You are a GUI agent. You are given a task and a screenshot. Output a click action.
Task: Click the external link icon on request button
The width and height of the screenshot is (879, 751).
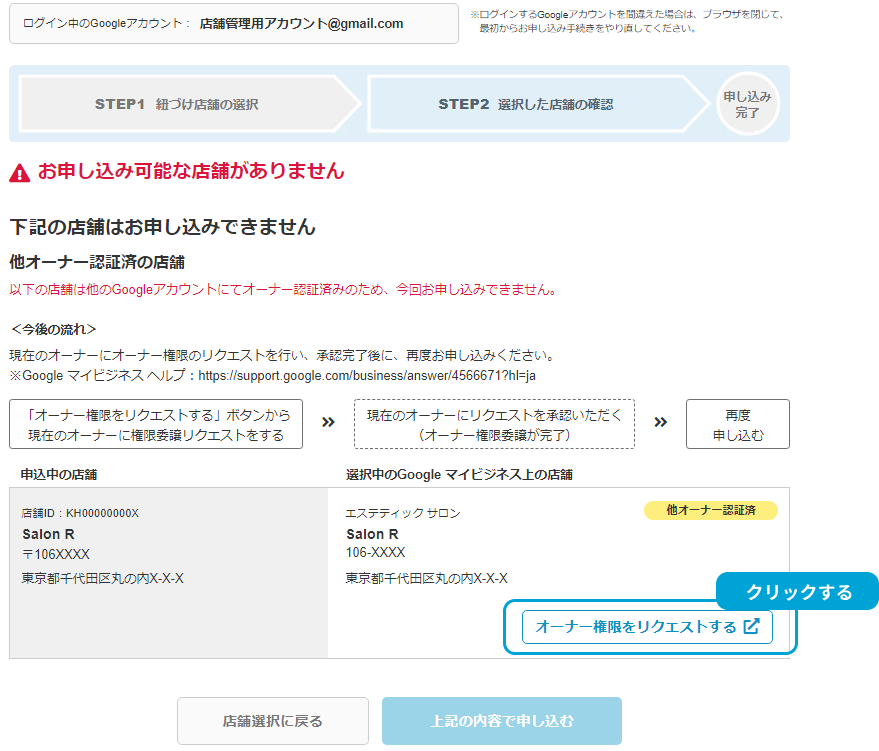[x=751, y=627]
